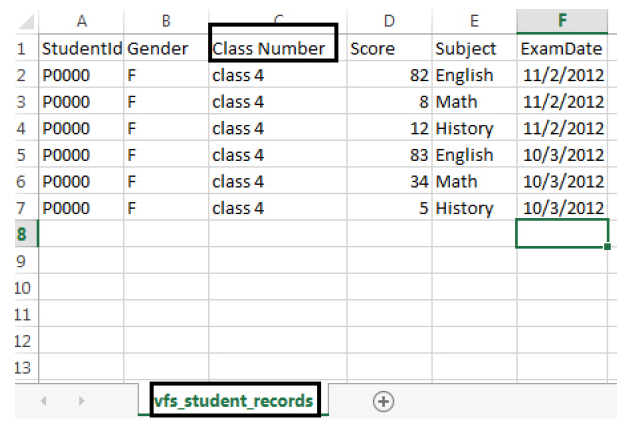Select column A header
The image size is (617, 423).
[80, 20]
